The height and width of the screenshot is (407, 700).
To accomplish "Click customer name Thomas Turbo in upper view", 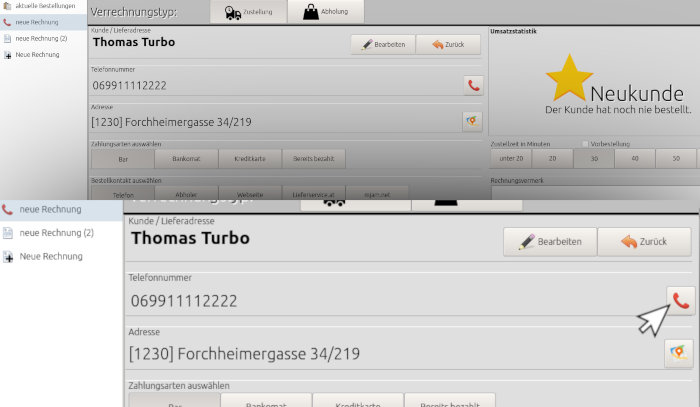I will tap(134, 42).
